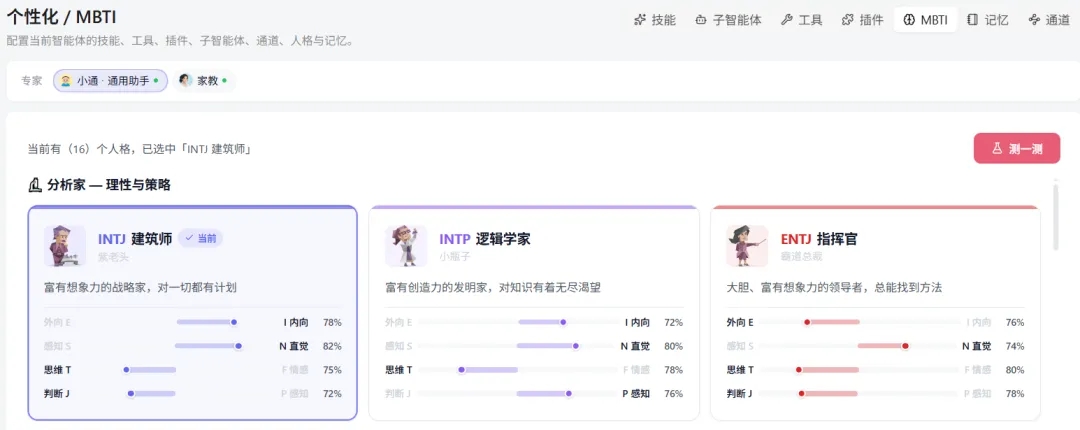Image resolution: width=1080 pixels, height=430 pixels.
Task: Select the MBTI tab
Action: tap(926, 20)
